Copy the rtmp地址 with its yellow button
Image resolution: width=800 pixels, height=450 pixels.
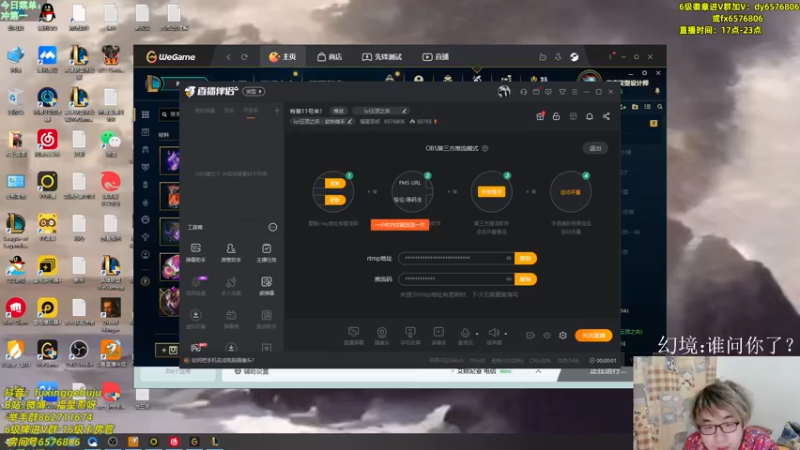[526, 258]
